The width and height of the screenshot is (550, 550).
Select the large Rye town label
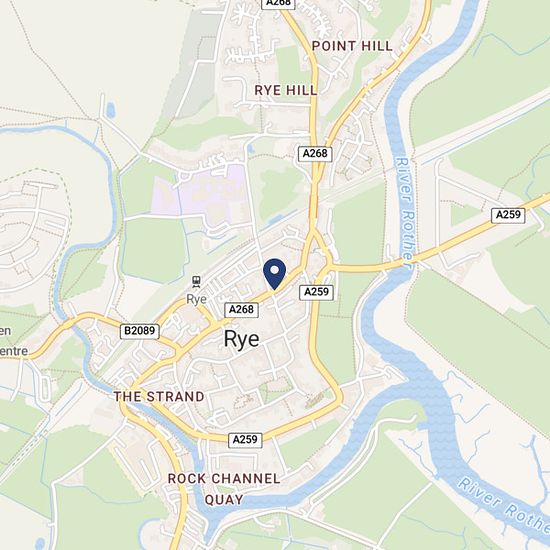point(242,339)
